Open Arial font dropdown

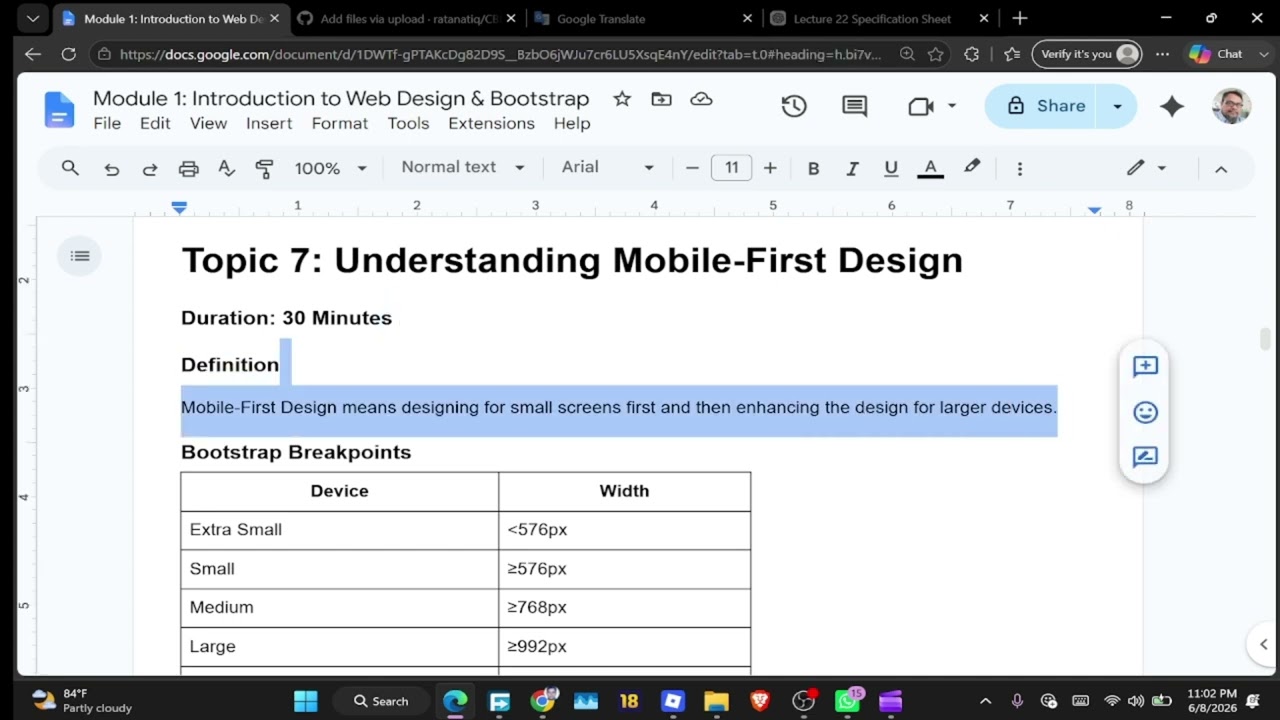pyautogui.click(x=608, y=167)
